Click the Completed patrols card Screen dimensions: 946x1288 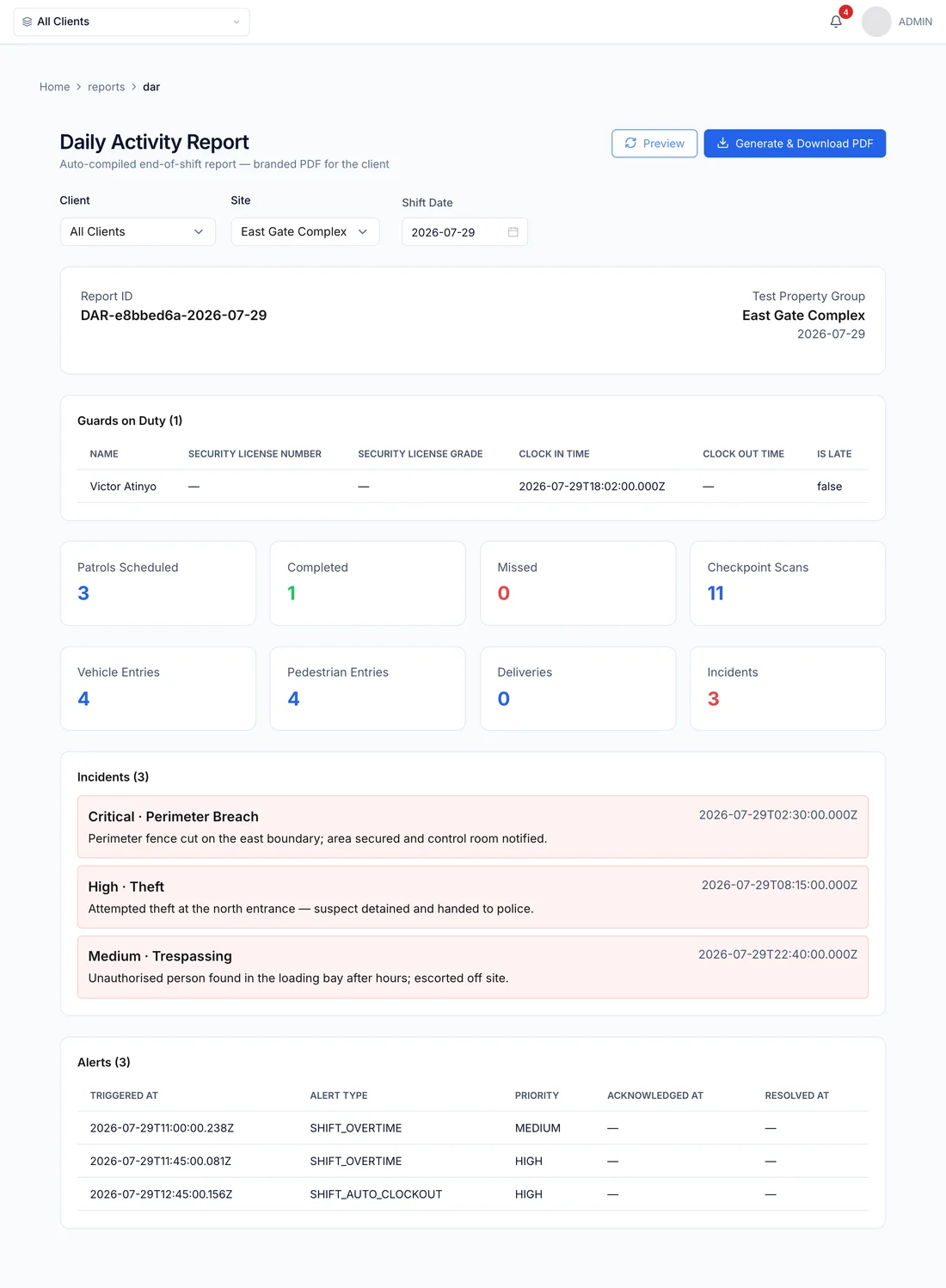pos(368,583)
